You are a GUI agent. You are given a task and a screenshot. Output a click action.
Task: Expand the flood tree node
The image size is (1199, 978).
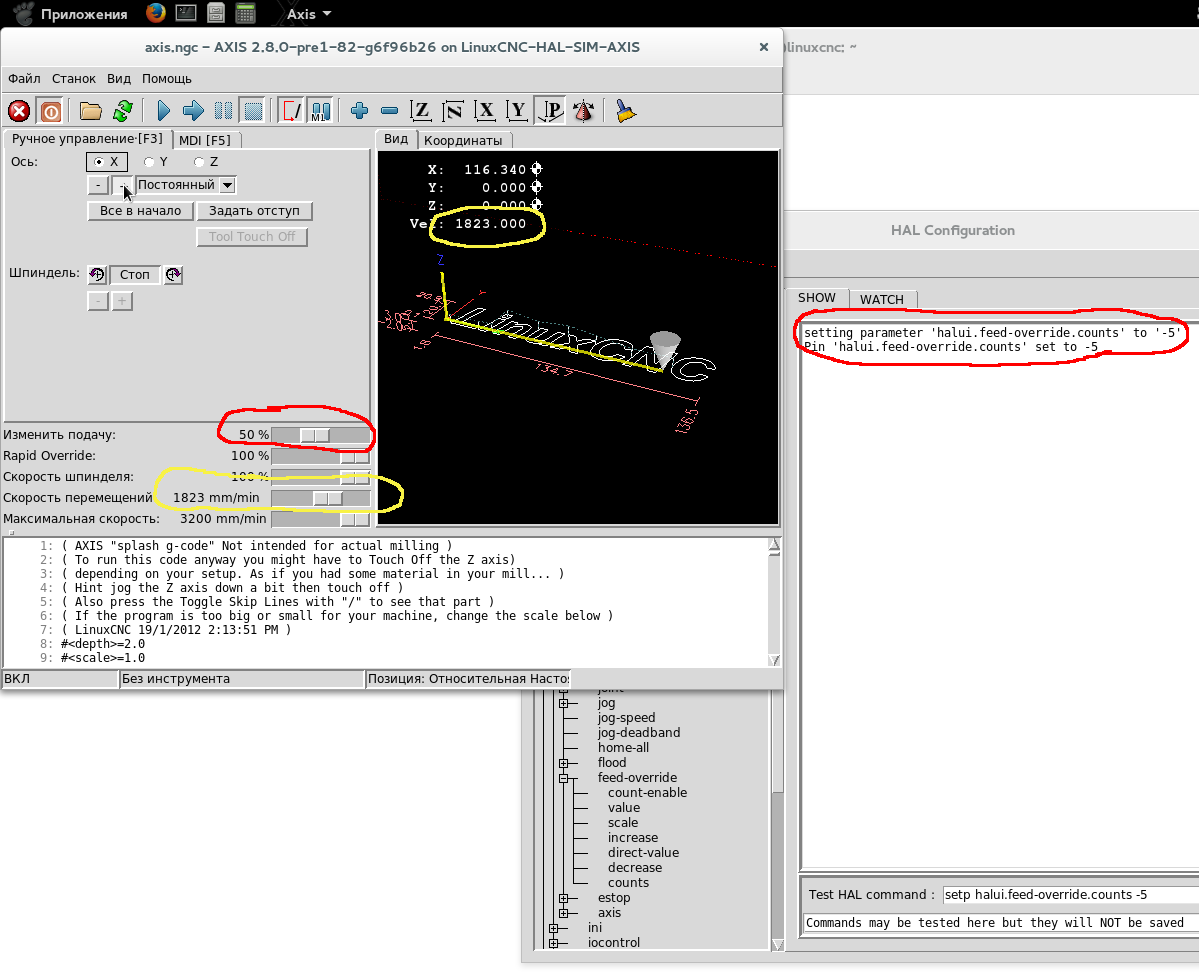(x=564, y=763)
